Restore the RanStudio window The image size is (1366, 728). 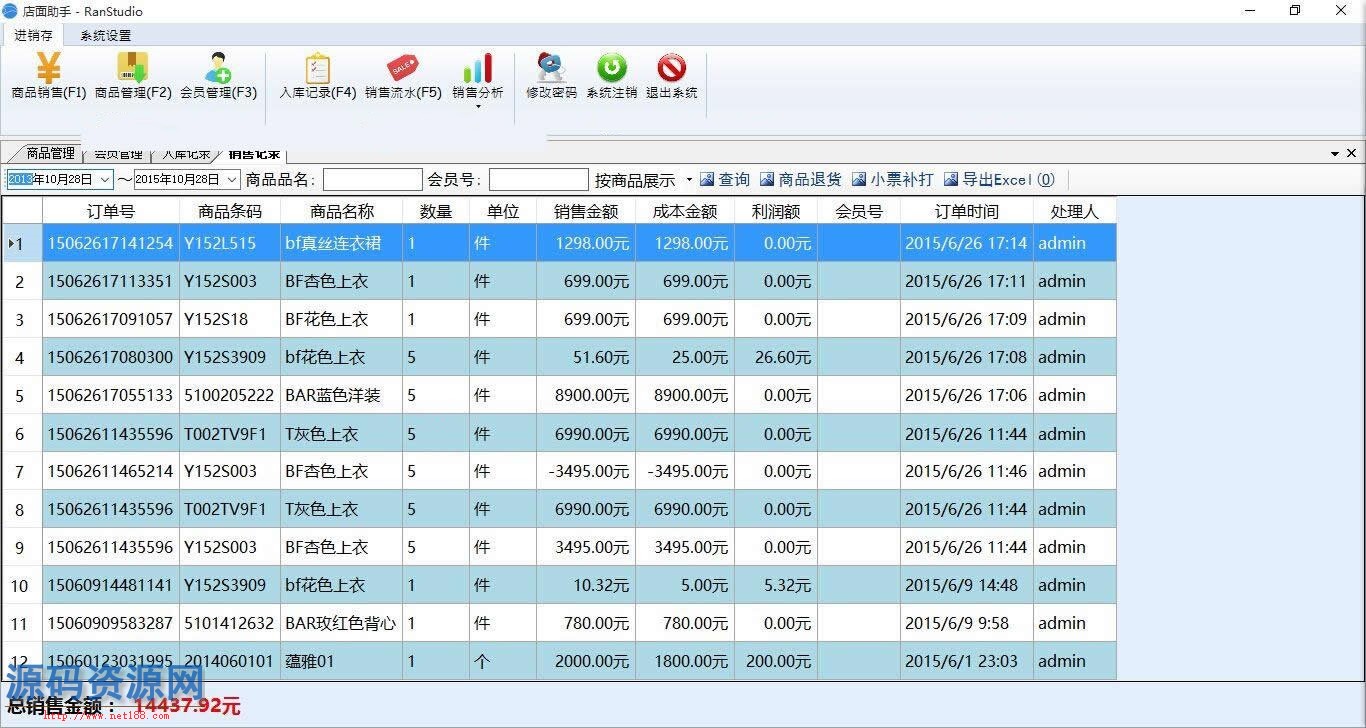coord(1295,11)
